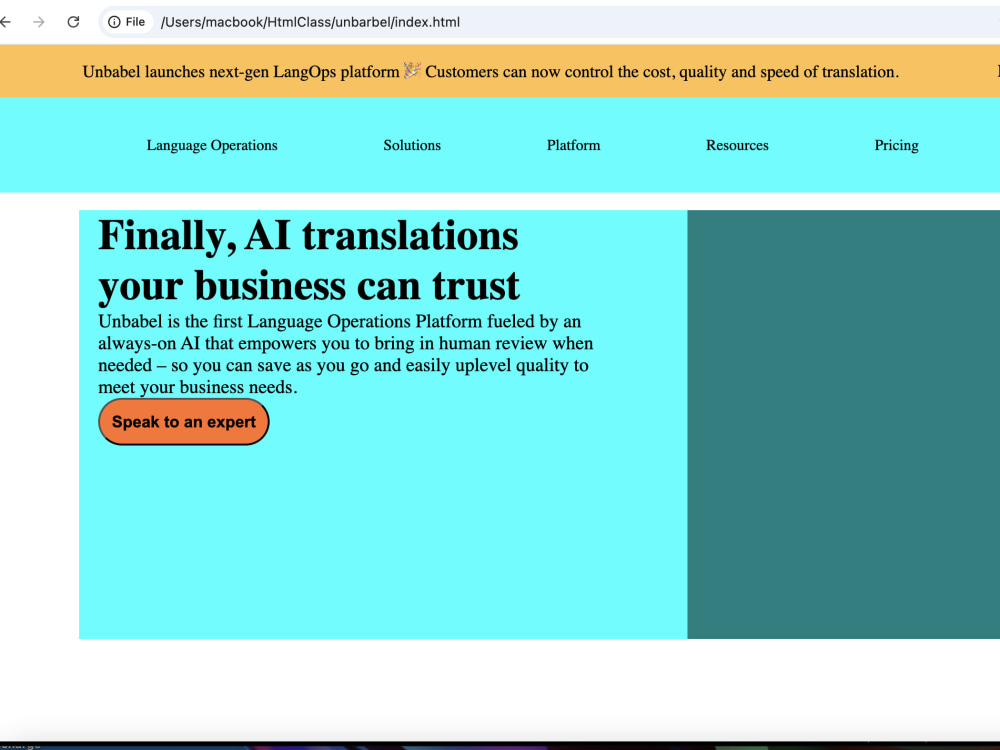This screenshot has height=750, width=1000.
Task: Open the Language Operations nav item
Action: pos(212,145)
